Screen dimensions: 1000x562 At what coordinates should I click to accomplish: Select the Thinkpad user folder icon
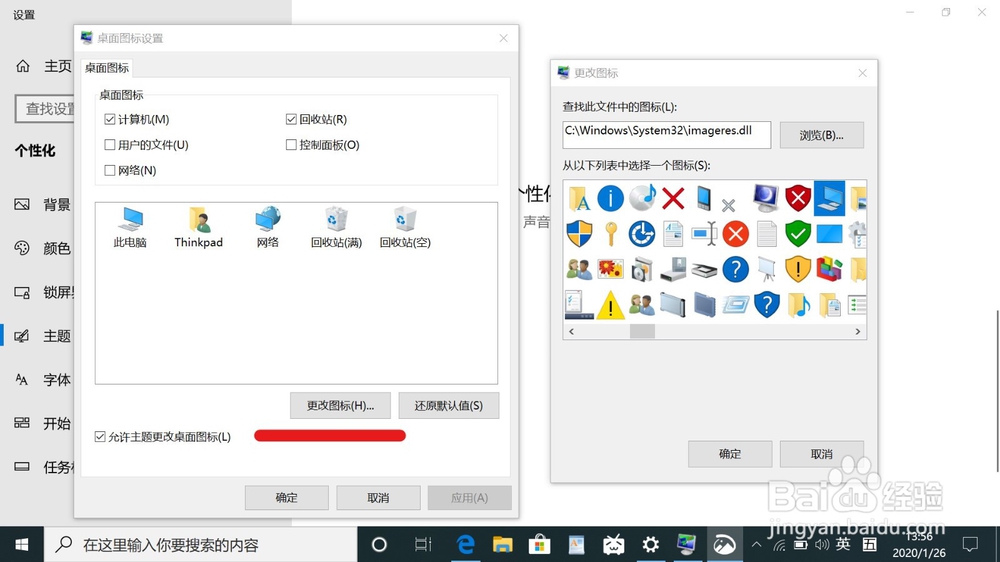tap(198, 228)
